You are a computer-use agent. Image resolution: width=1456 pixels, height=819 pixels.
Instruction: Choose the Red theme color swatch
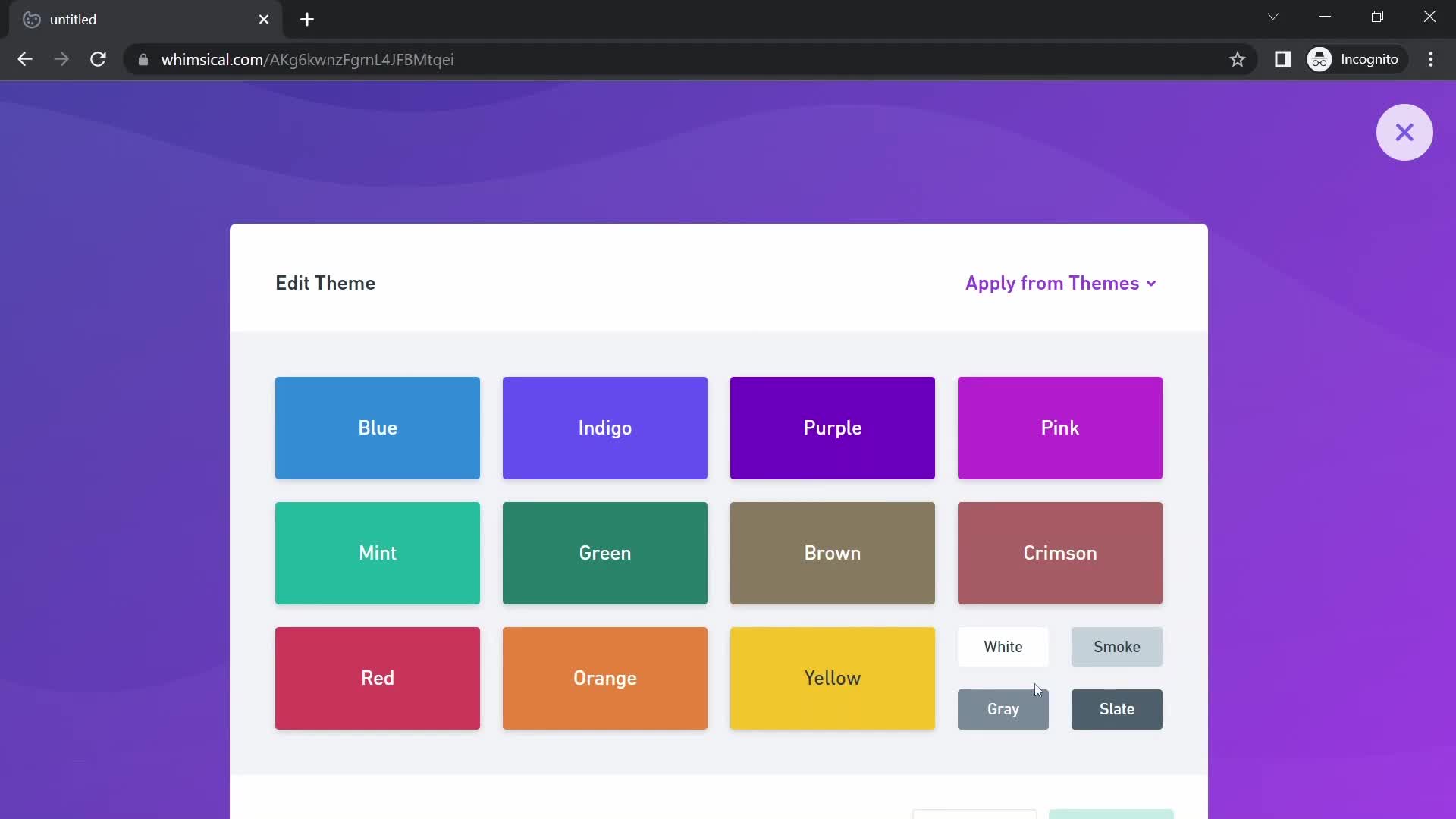tap(377, 678)
